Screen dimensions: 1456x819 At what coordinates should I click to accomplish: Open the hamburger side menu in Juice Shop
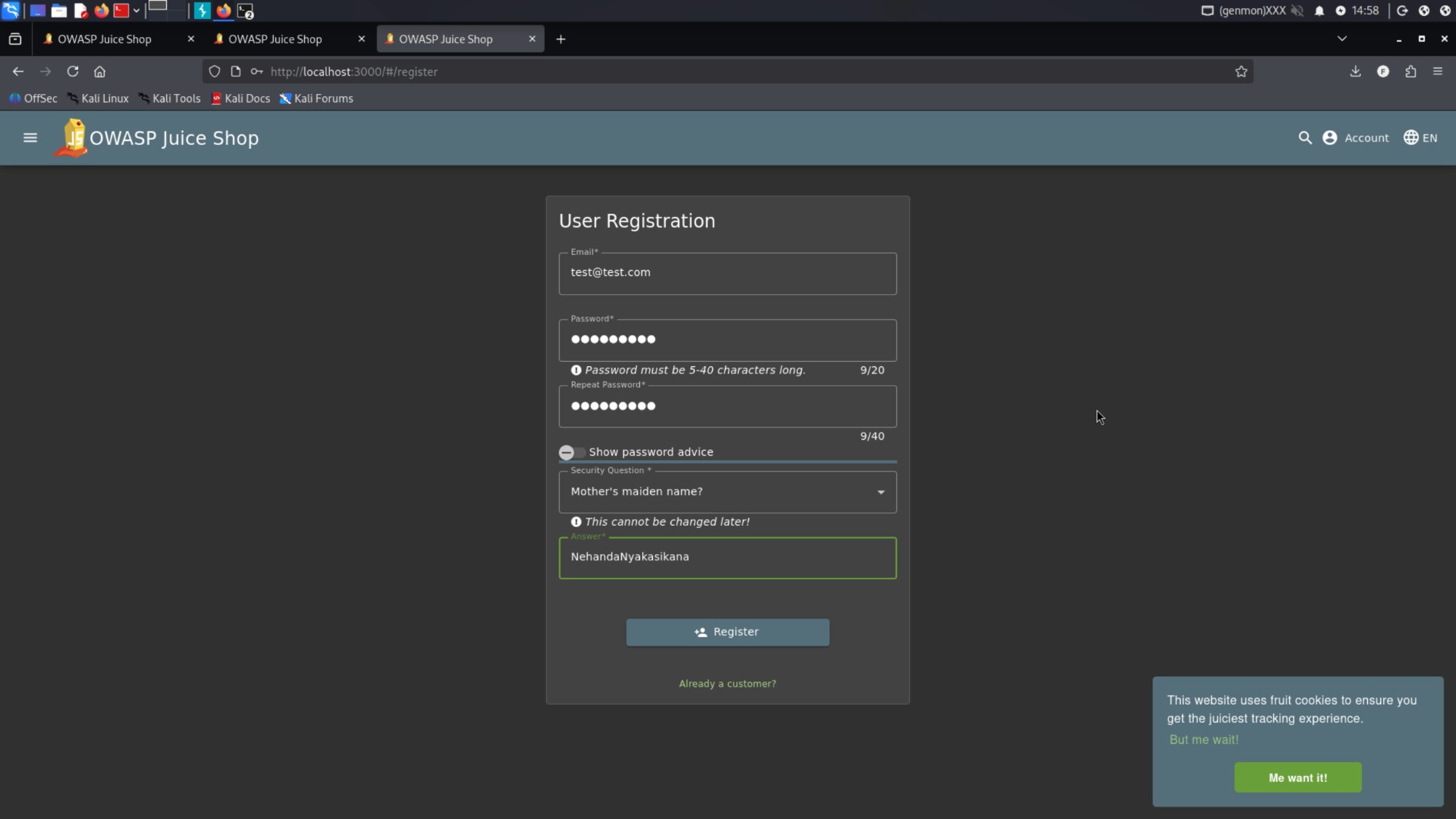30,138
